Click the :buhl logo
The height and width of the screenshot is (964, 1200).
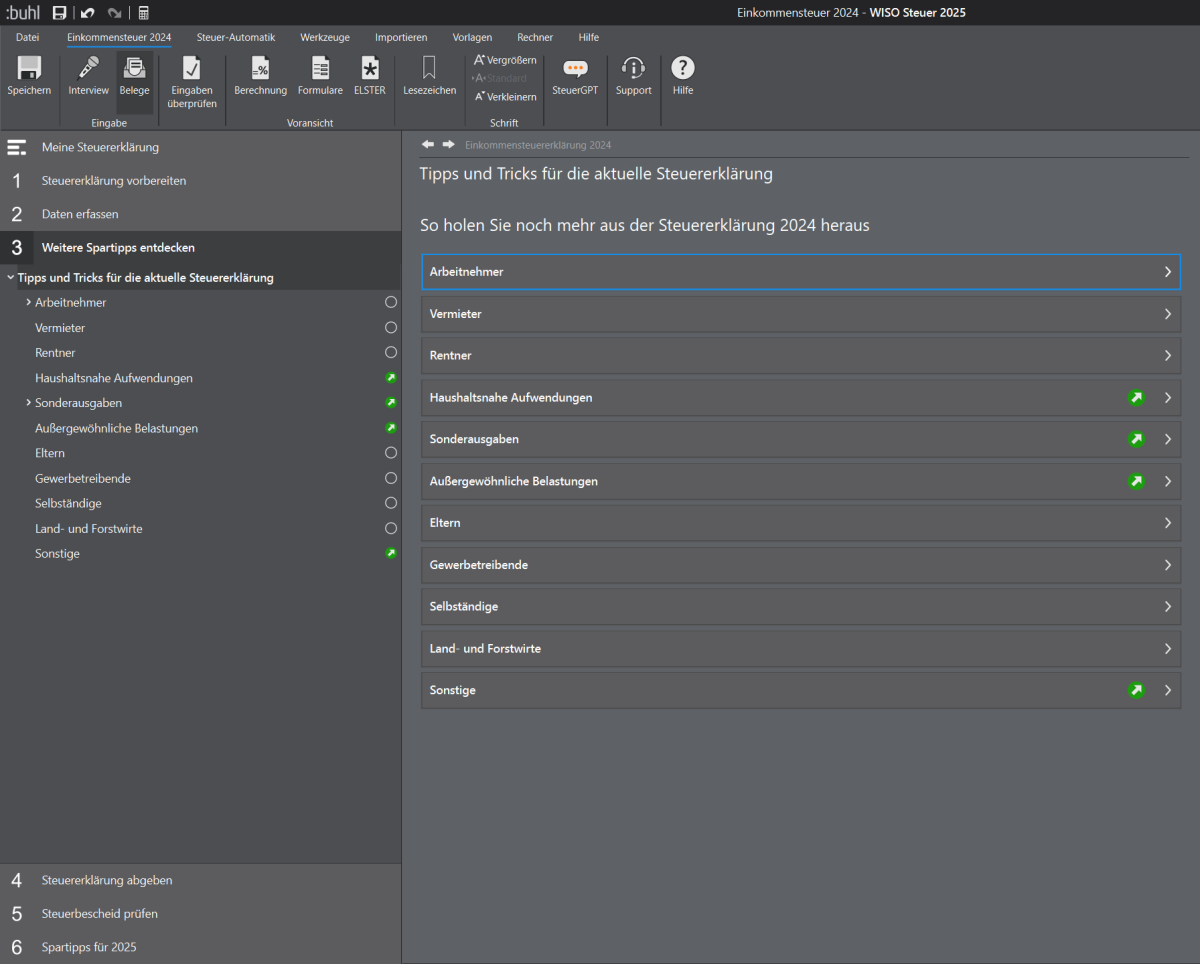(23, 13)
